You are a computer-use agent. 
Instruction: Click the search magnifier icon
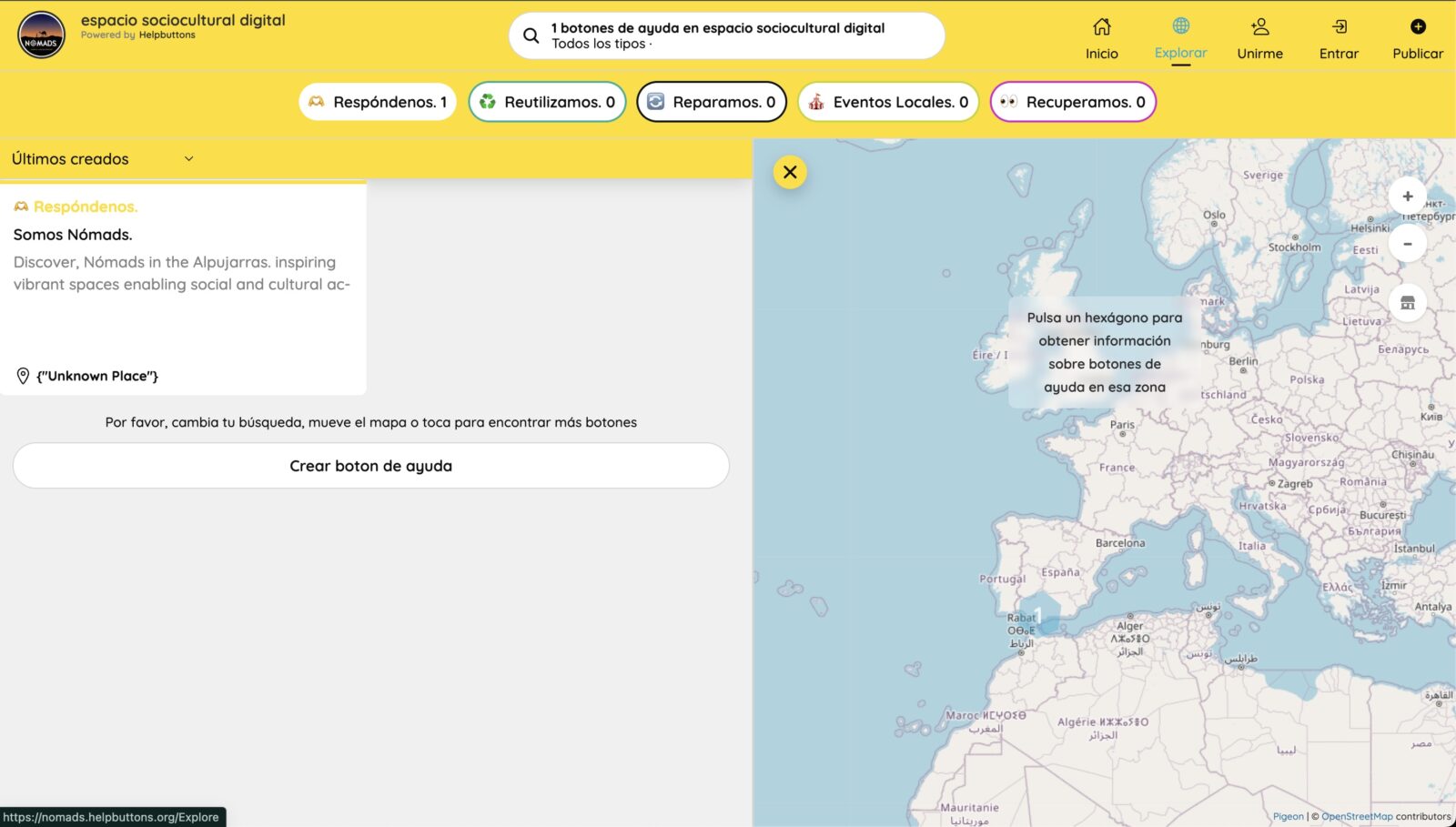[x=531, y=35]
